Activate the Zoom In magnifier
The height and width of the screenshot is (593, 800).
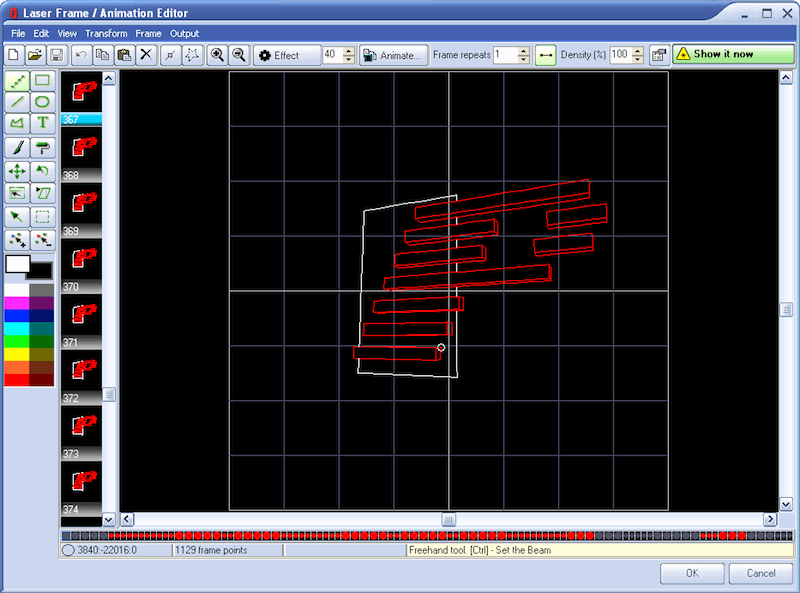point(215,55)
